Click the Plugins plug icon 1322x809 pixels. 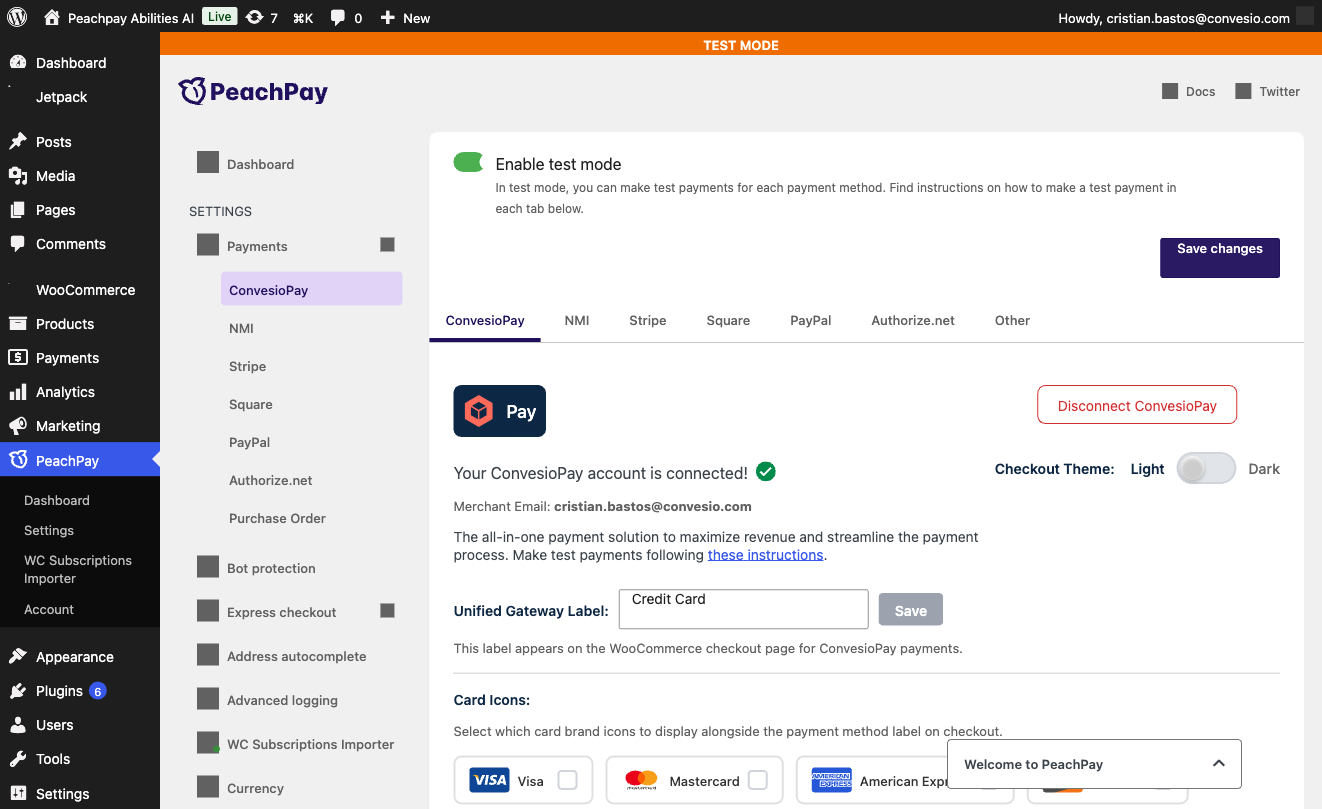point(18,690)
